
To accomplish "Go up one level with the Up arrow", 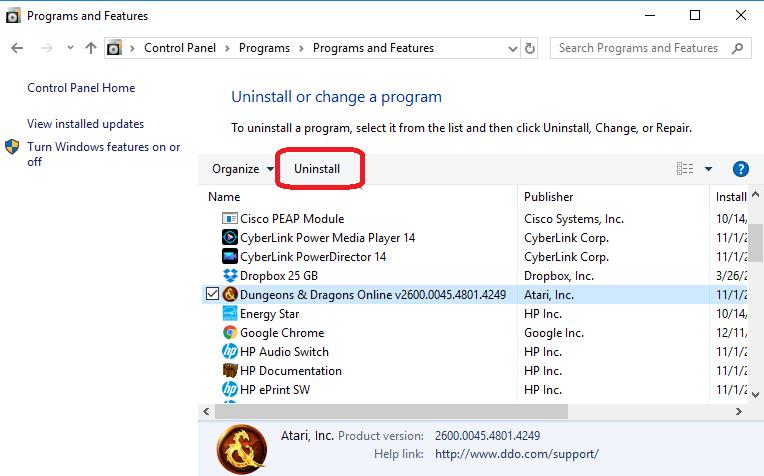I will 91,48.
